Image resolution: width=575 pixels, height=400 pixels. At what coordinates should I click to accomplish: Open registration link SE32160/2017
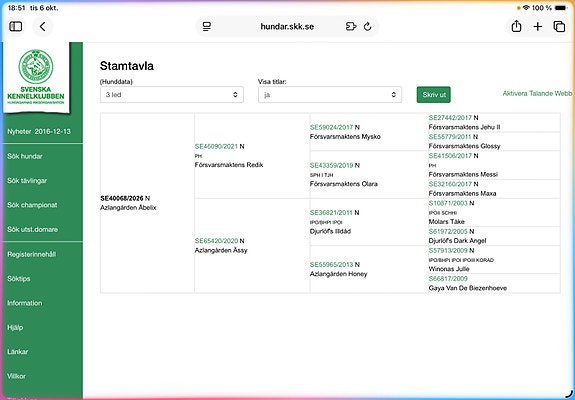pos(450,184)
